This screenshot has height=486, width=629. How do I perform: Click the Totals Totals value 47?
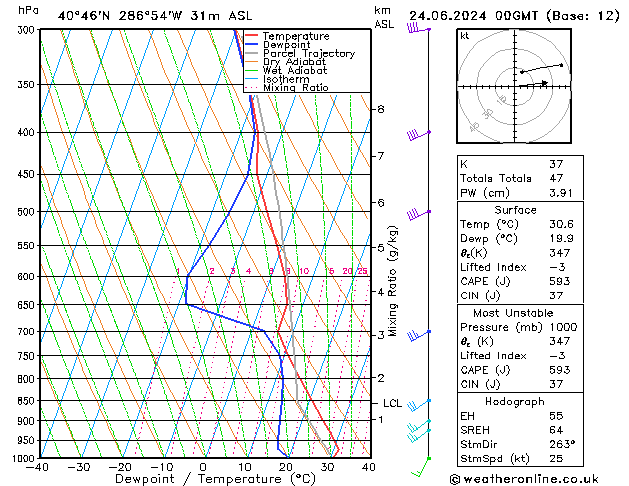coord(556,178)
